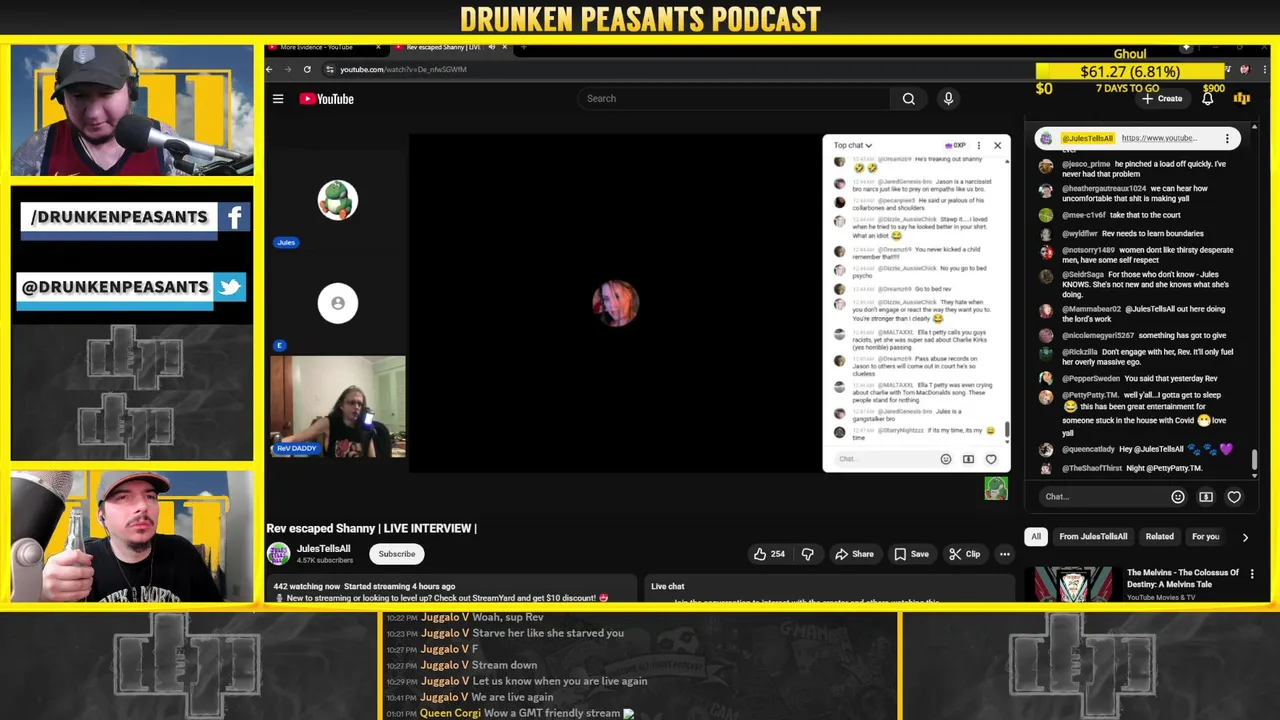Go back in the browser
Image resolution: width=1280 pixels, height=720 pixels.
point(270,69)
